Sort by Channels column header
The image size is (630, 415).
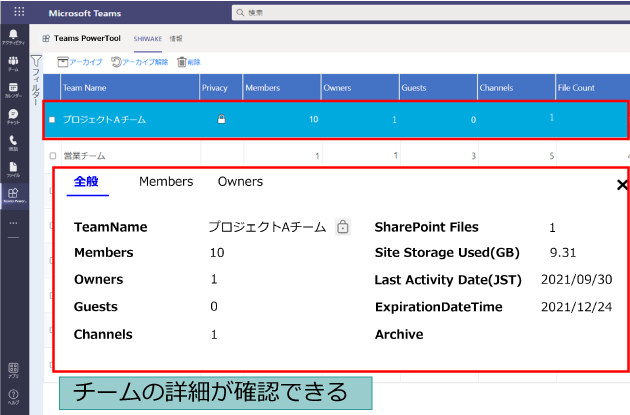point(517,87)
